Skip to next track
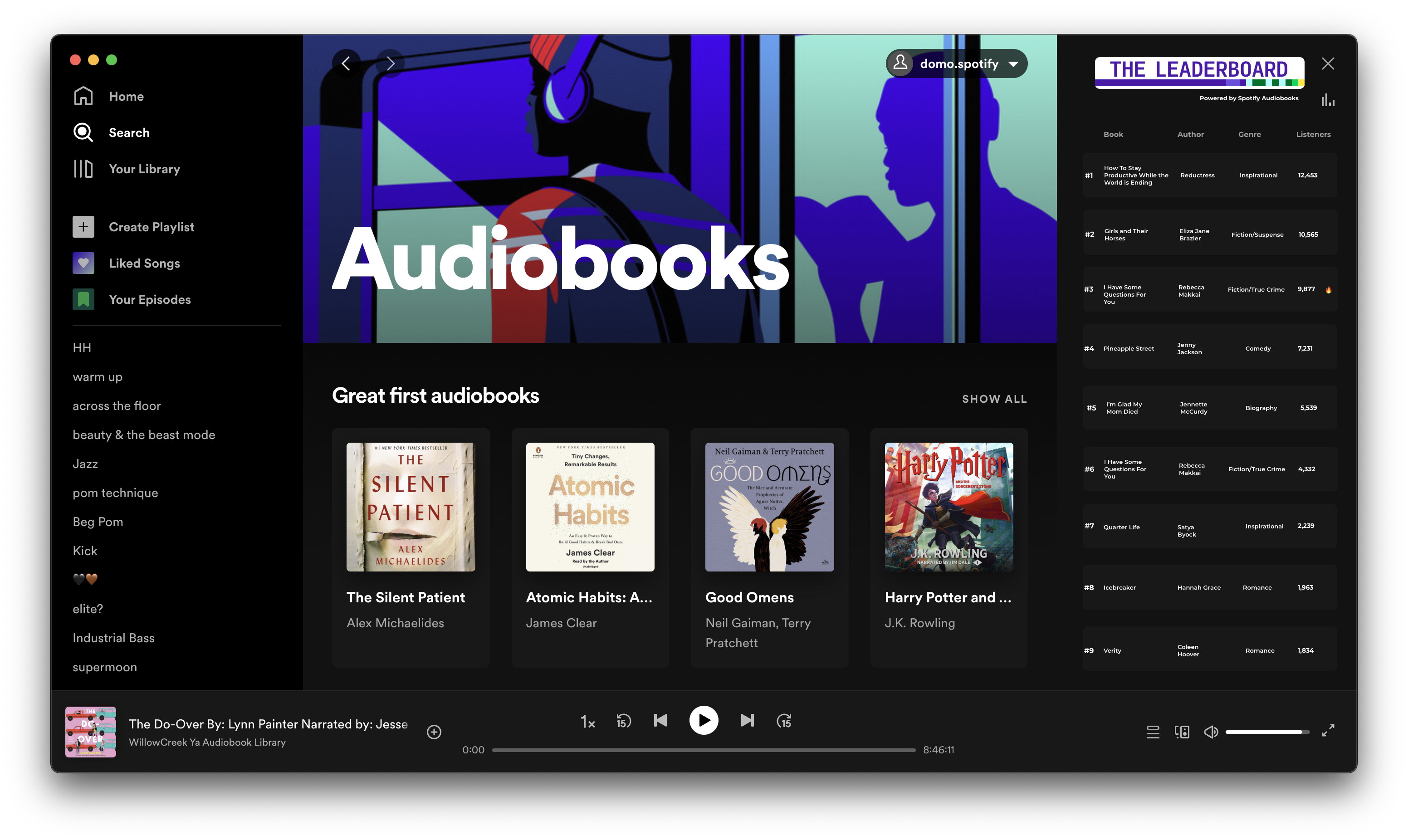 [747, 720]
